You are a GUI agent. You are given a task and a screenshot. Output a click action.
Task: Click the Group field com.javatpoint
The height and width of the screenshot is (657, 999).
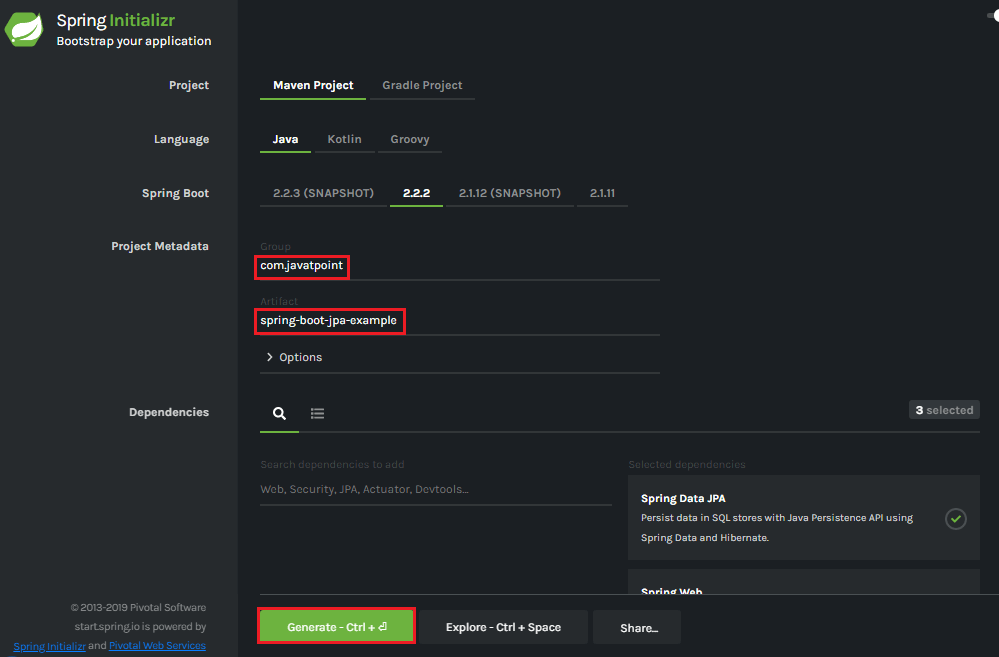[x=459, y=266]
